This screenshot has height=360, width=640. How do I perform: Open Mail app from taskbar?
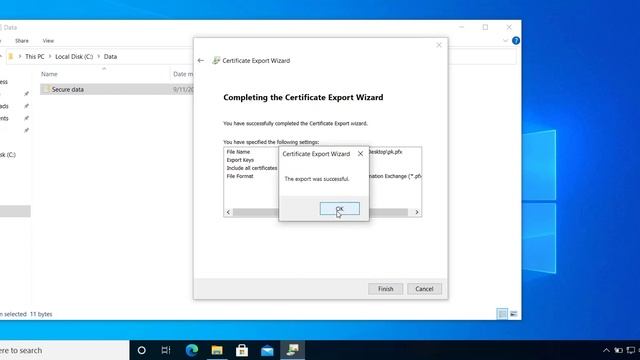pos(267,350)
